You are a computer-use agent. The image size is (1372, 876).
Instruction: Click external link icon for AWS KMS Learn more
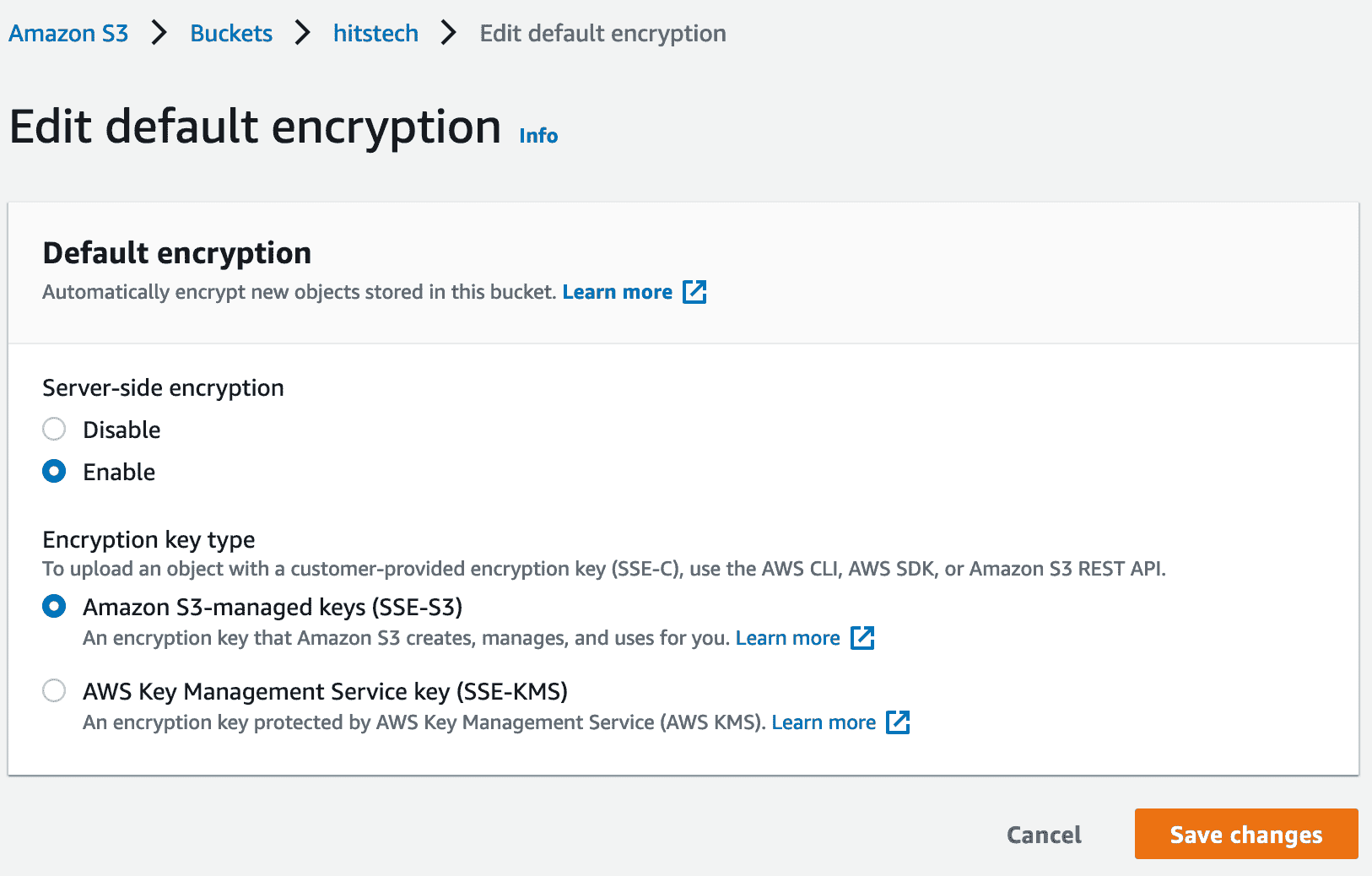point(898,722)
